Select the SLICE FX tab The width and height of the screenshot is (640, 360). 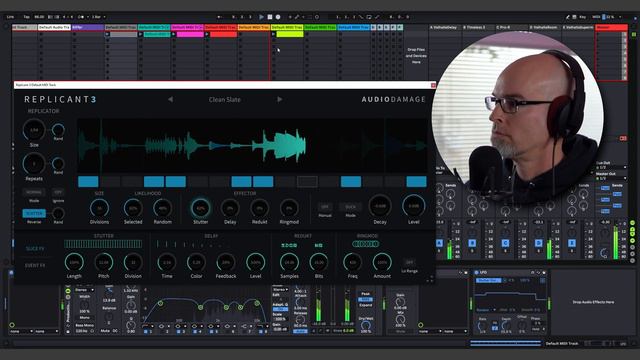click(x=35, y=249)
